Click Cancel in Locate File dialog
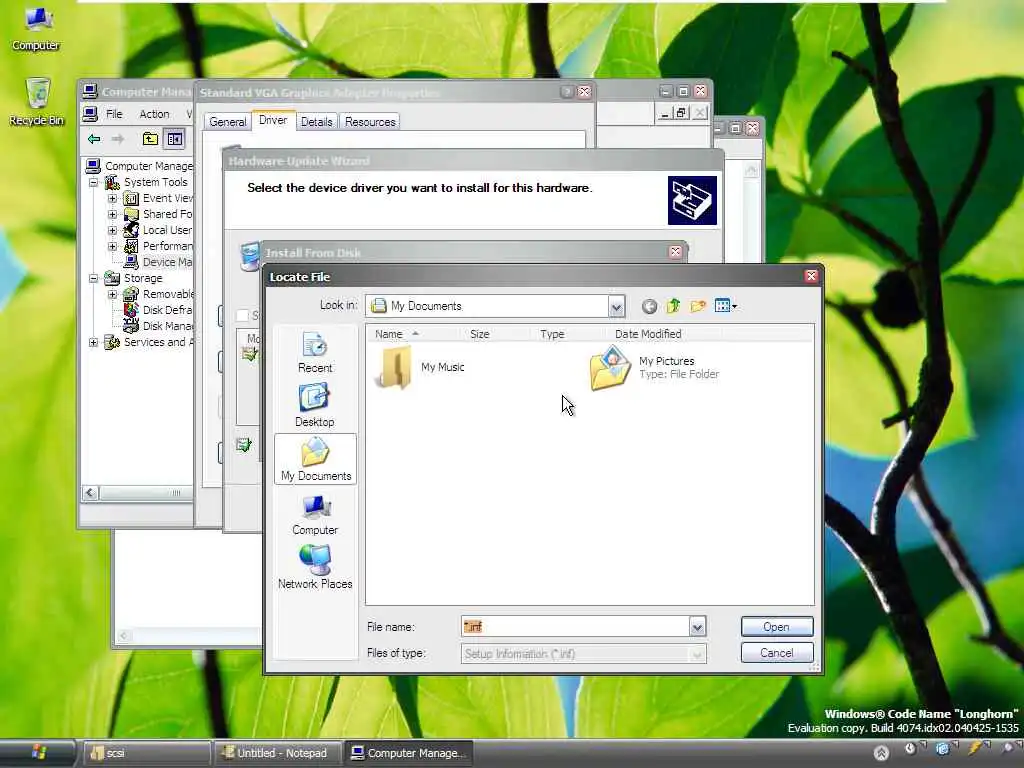 coord(776,653)
